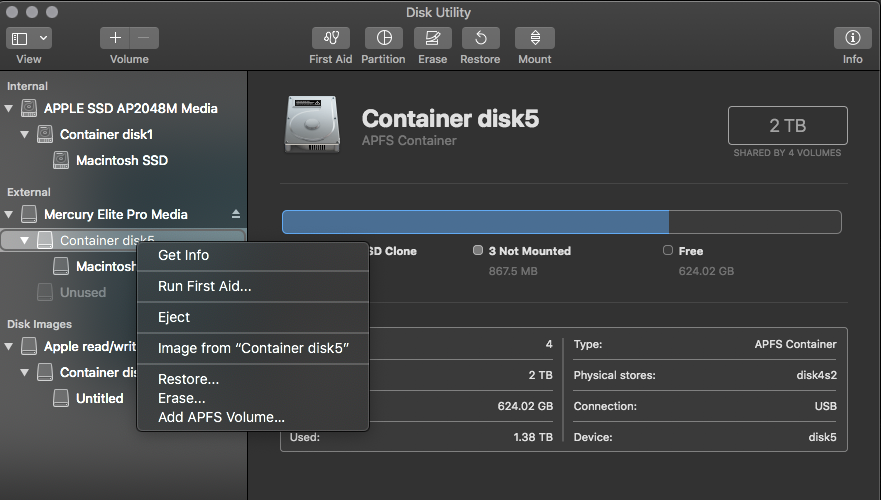Collapse APPLE SSD AP2048M Media tree
The width and height of the screenshot is (881, 500).
8,108
